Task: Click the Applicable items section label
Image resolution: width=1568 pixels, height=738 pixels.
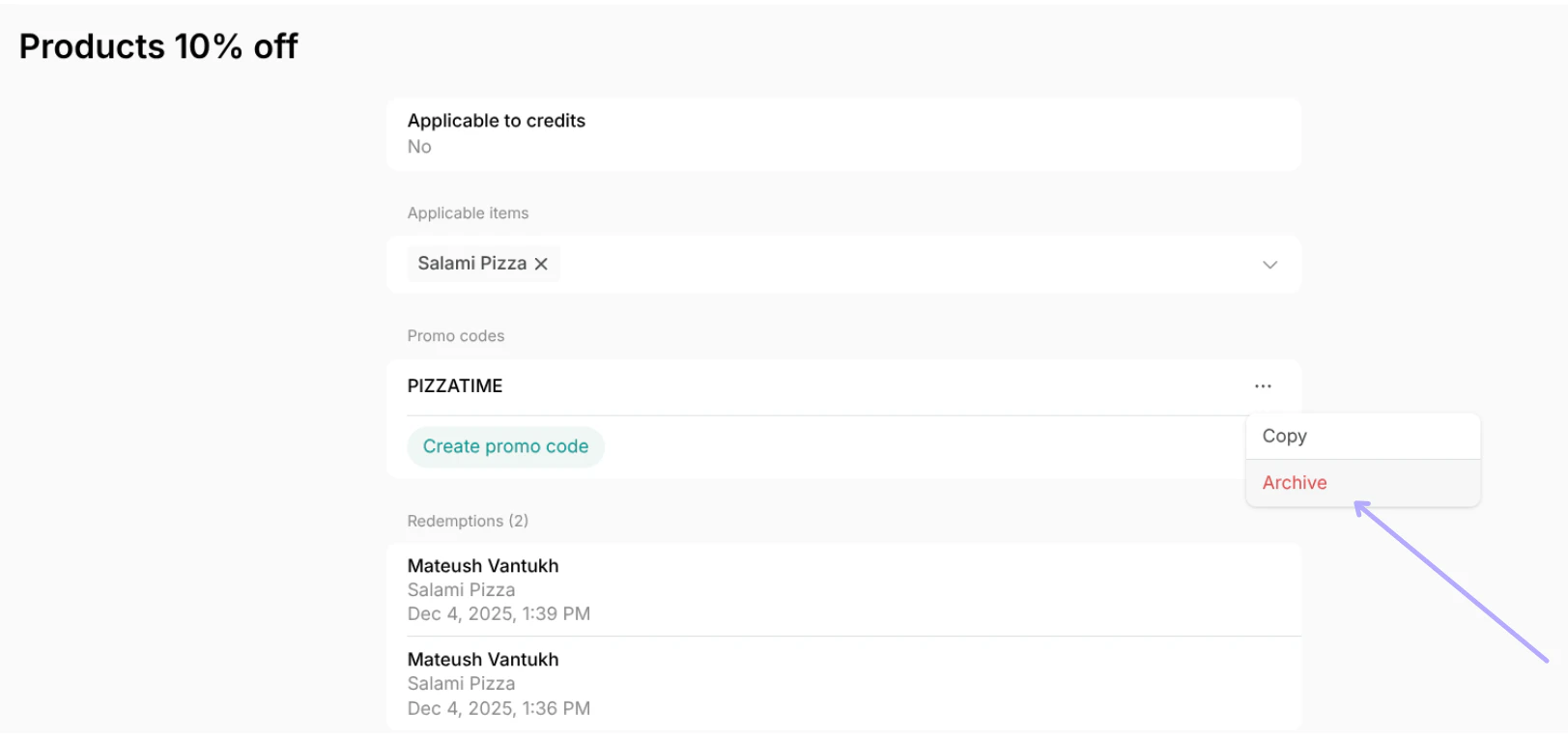Action: (468, 213)
